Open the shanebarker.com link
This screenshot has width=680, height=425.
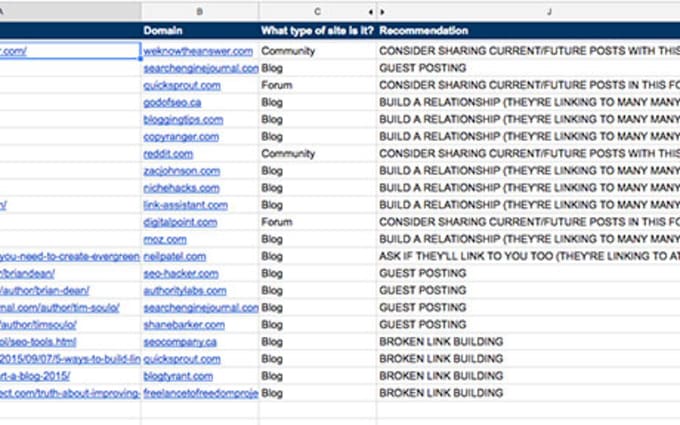click(x=184, y=325)
